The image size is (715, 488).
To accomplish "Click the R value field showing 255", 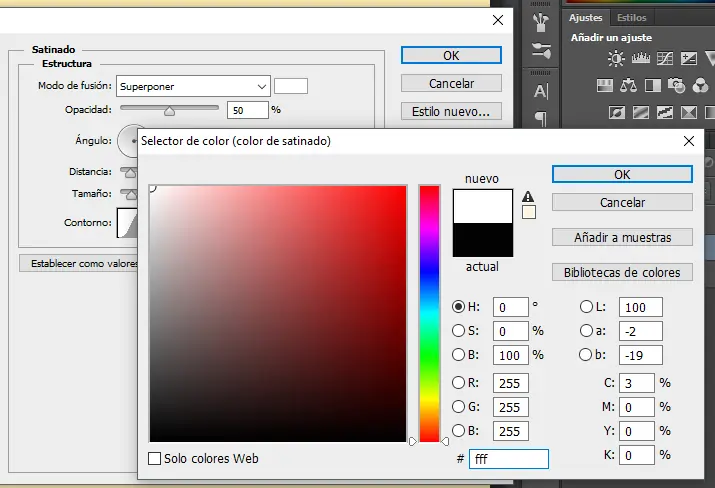I will (x=510, y=383).
